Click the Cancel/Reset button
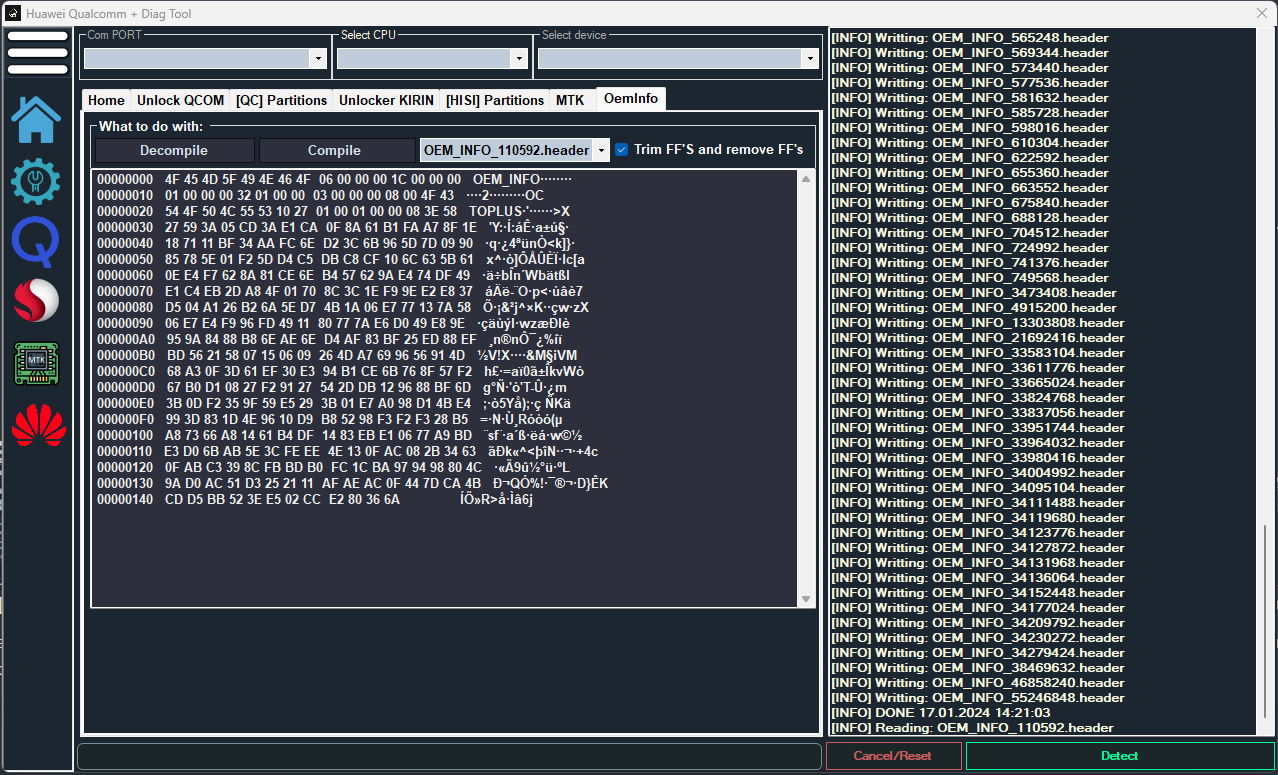The width and height of the screenshot is (1278, 775). pos(893,756)
